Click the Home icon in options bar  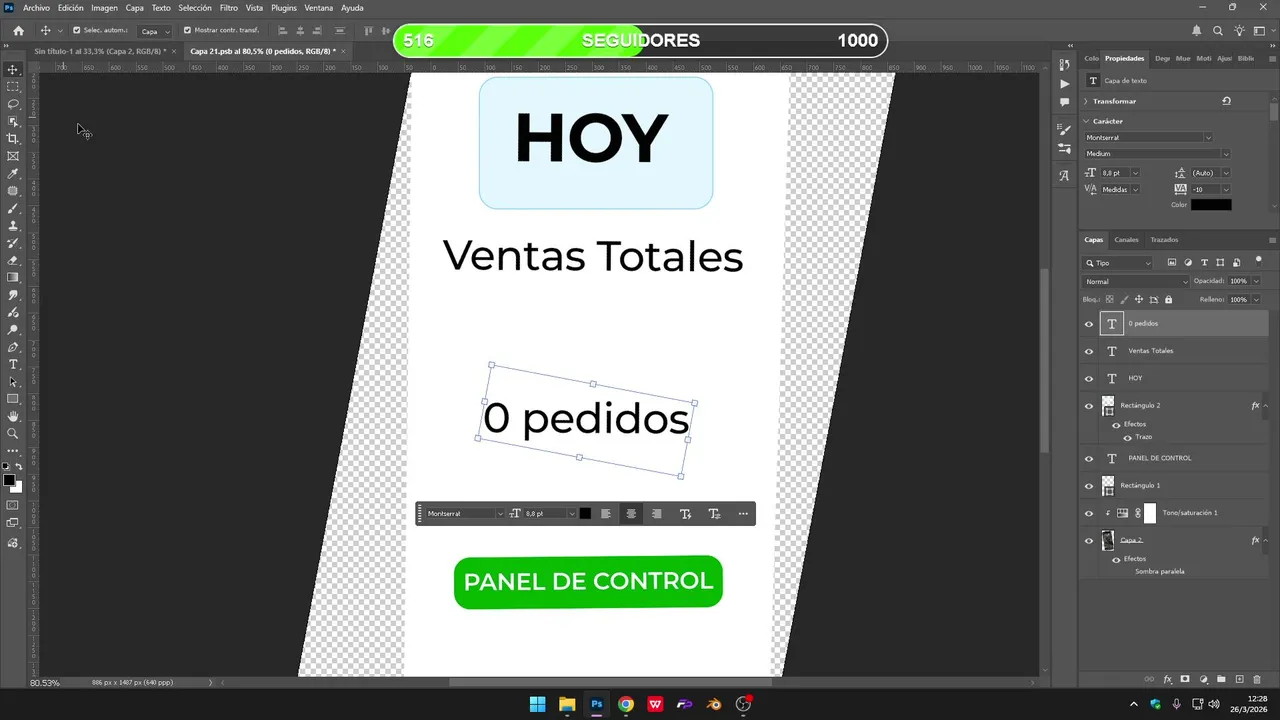(18, 30)
